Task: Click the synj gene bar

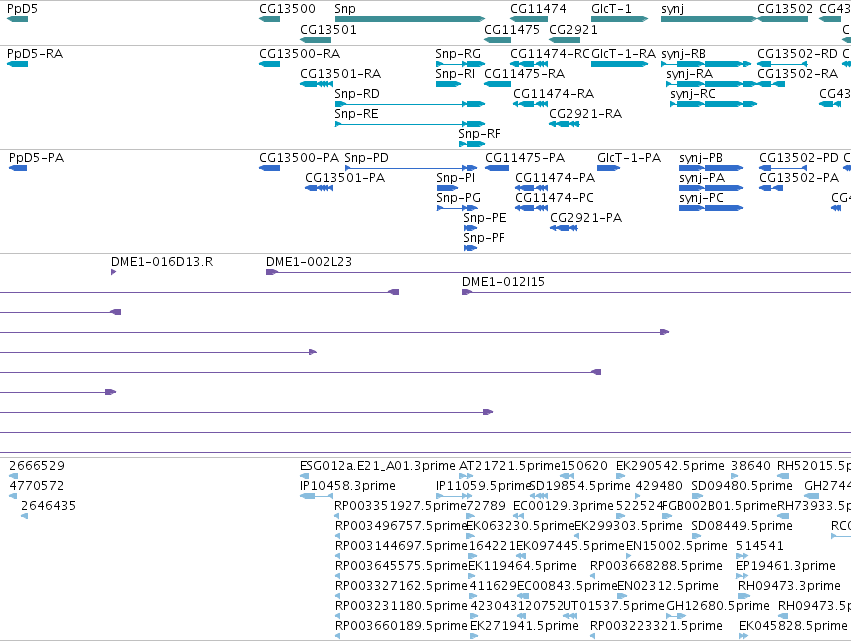Action: [709, 19]
